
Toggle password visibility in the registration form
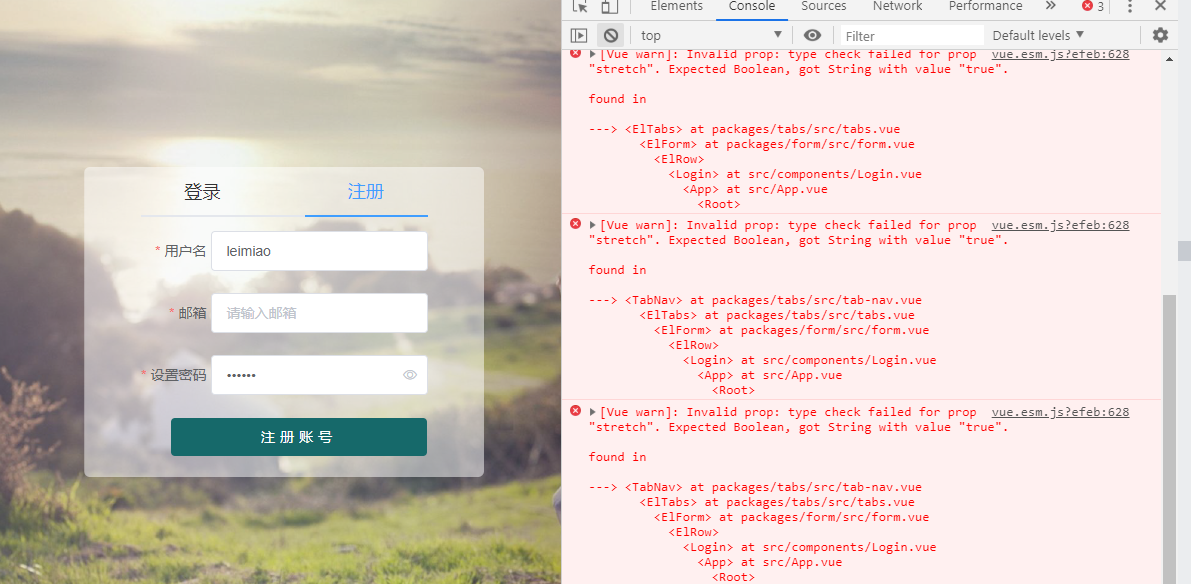[410, 374]
